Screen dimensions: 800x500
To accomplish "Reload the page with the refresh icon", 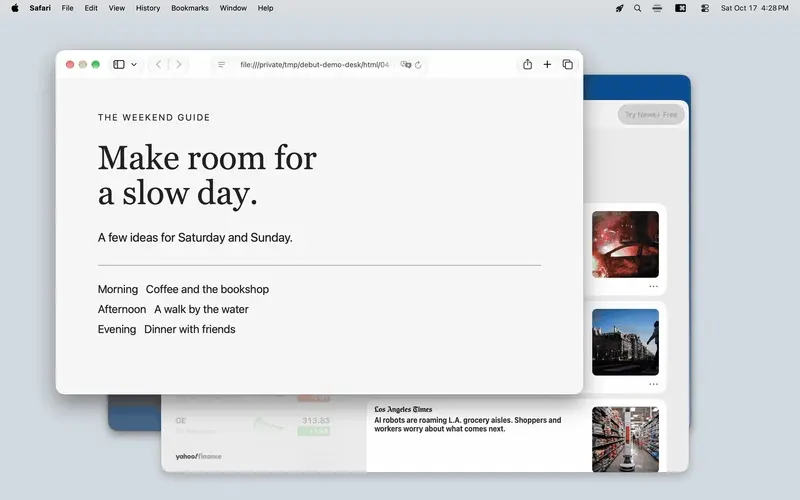I will tap(418, 65).
